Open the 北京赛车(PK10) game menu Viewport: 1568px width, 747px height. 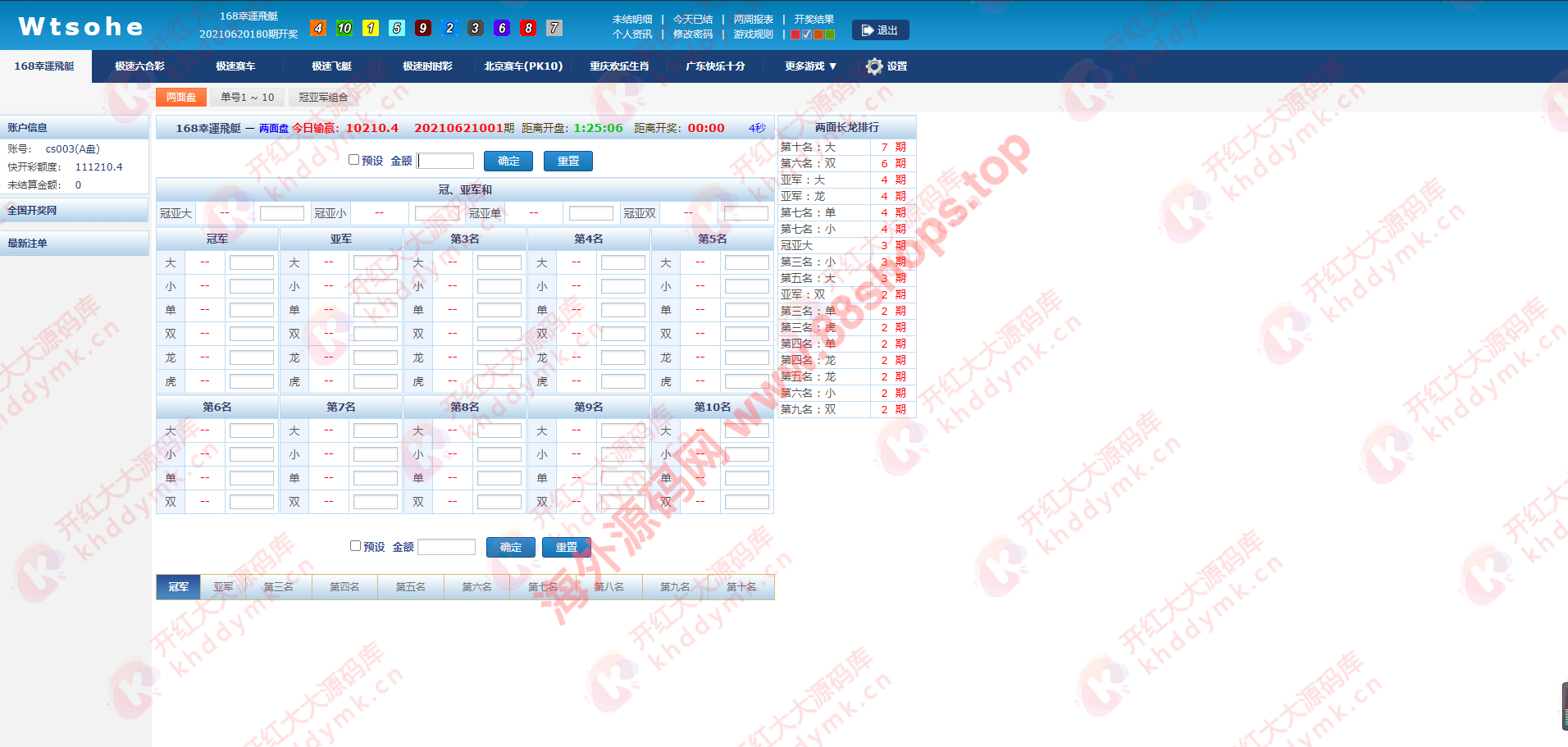(x=523, y=66)
